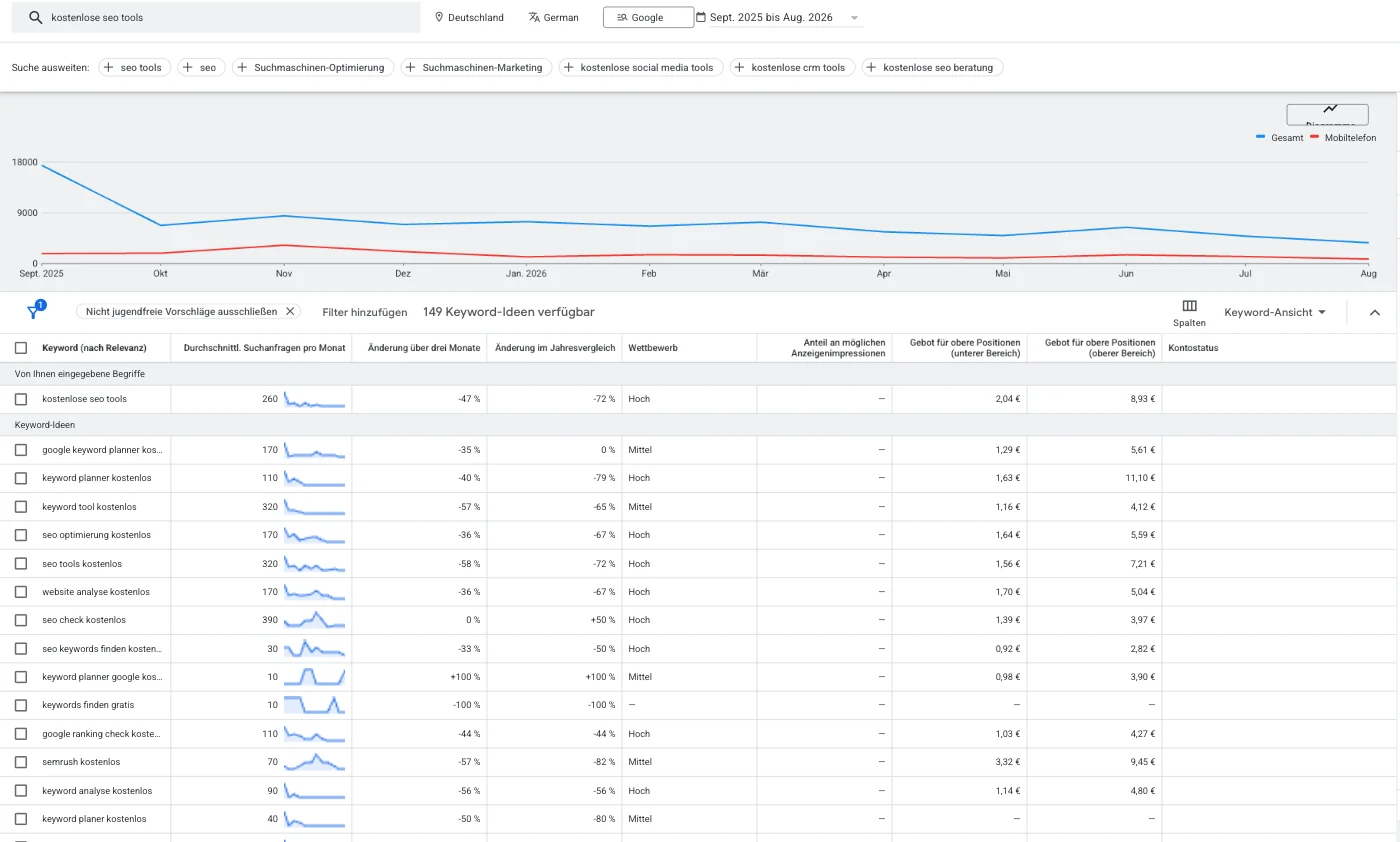Click 'Filter hinzufügen'
The width and height of the screenshot is (1400, 842).
tap(365, 312)
